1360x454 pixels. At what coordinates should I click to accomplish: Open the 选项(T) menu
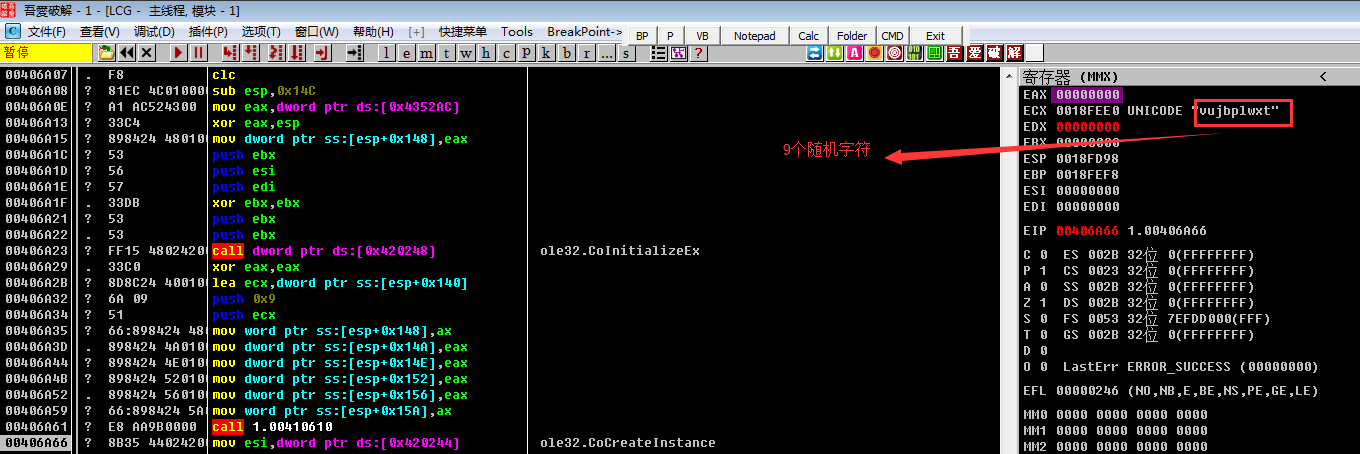click(260, 32)
